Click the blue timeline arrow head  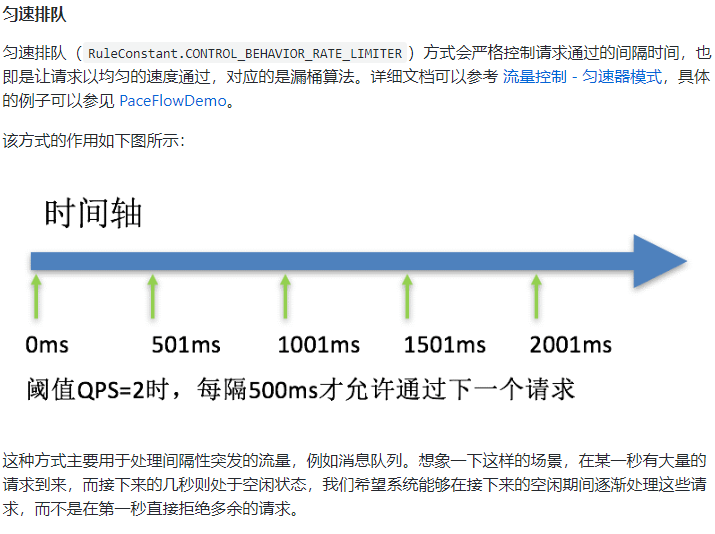(659, 261)
